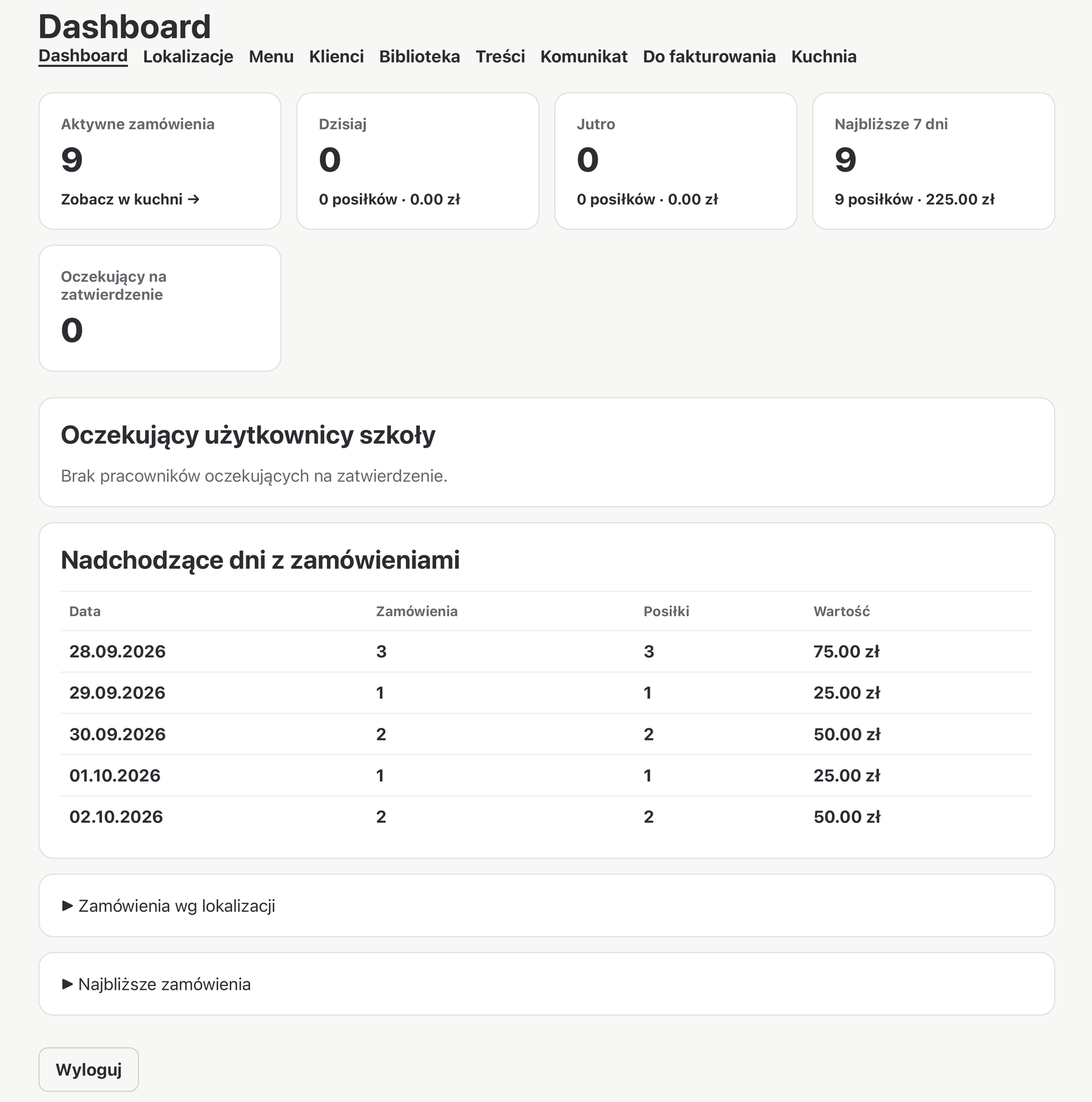Open the Kuchnia navigation link

pyautogui.click(x=824, y=56)
